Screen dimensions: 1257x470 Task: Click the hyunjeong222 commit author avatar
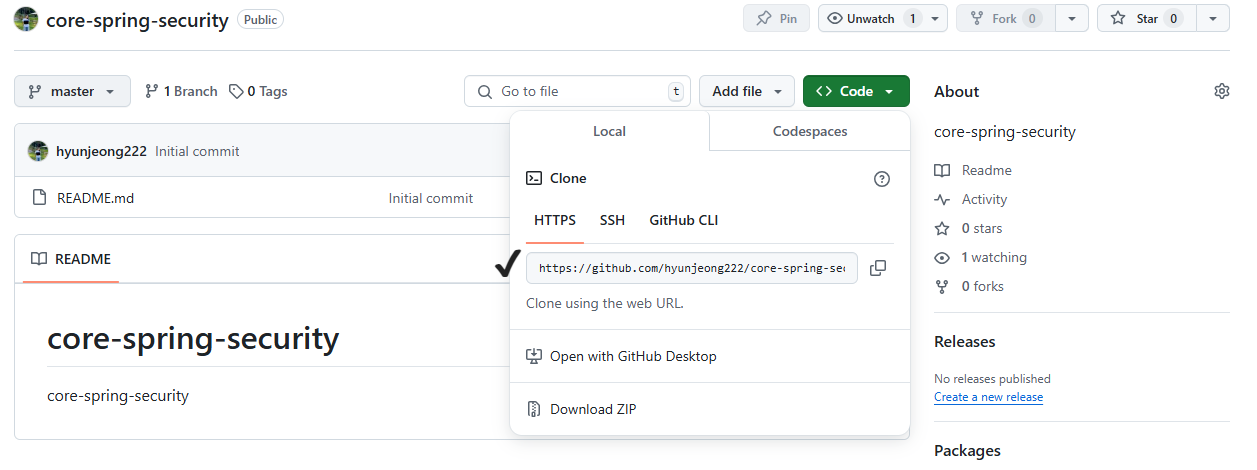(x=38, y=151)
